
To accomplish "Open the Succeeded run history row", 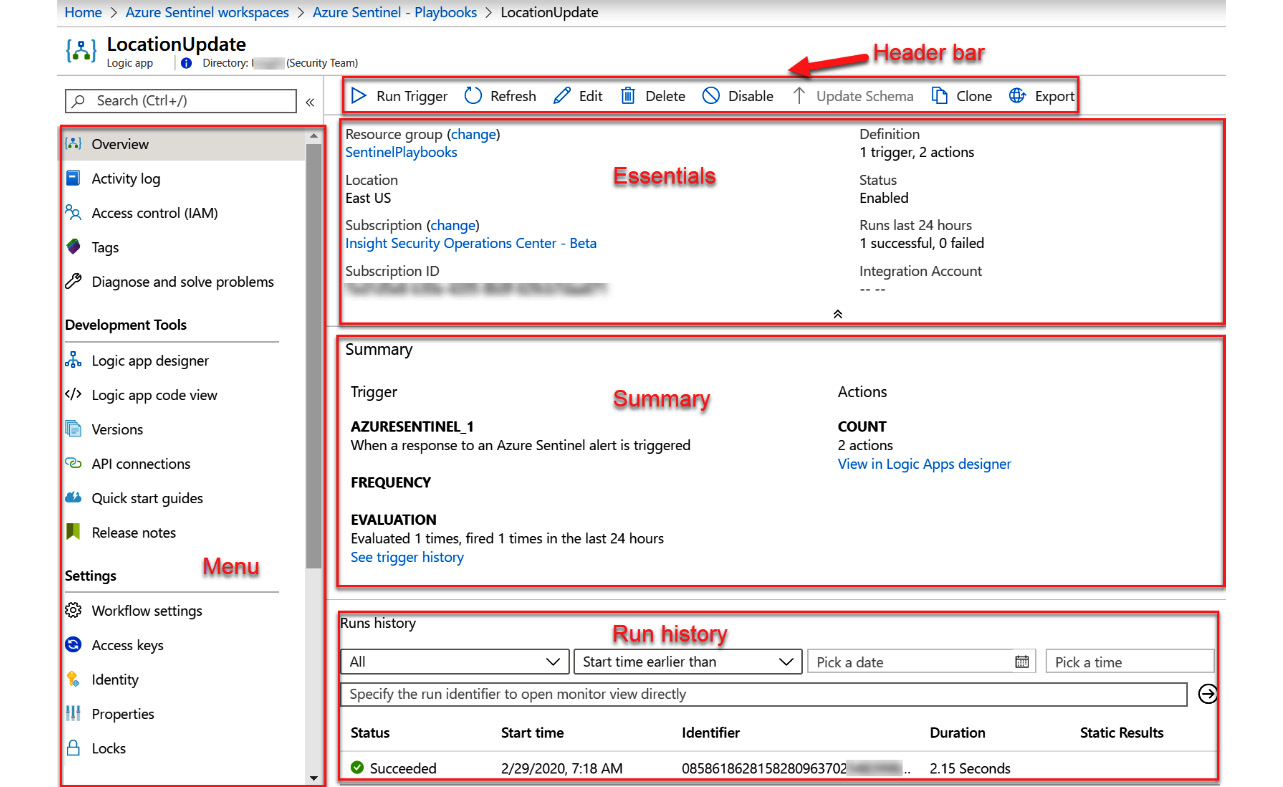I will [x=779, y=768].
